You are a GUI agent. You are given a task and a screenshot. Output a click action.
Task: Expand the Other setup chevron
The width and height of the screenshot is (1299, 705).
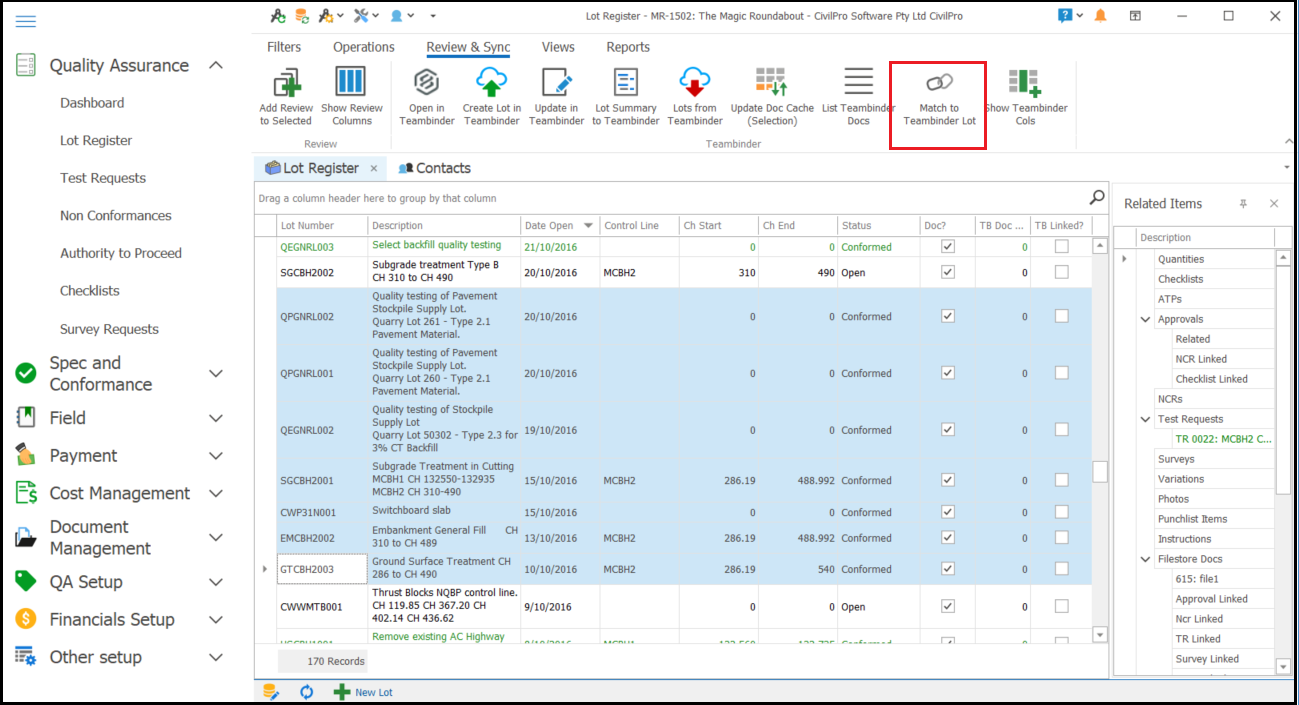pos(215,657)
